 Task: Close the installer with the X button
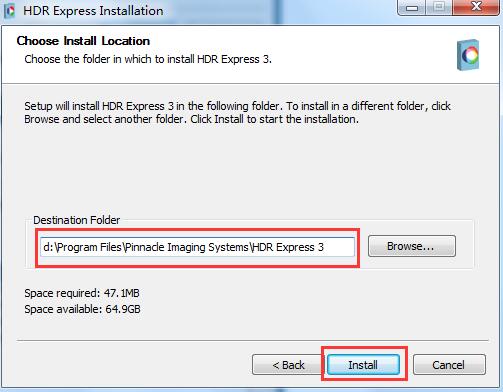476,7
